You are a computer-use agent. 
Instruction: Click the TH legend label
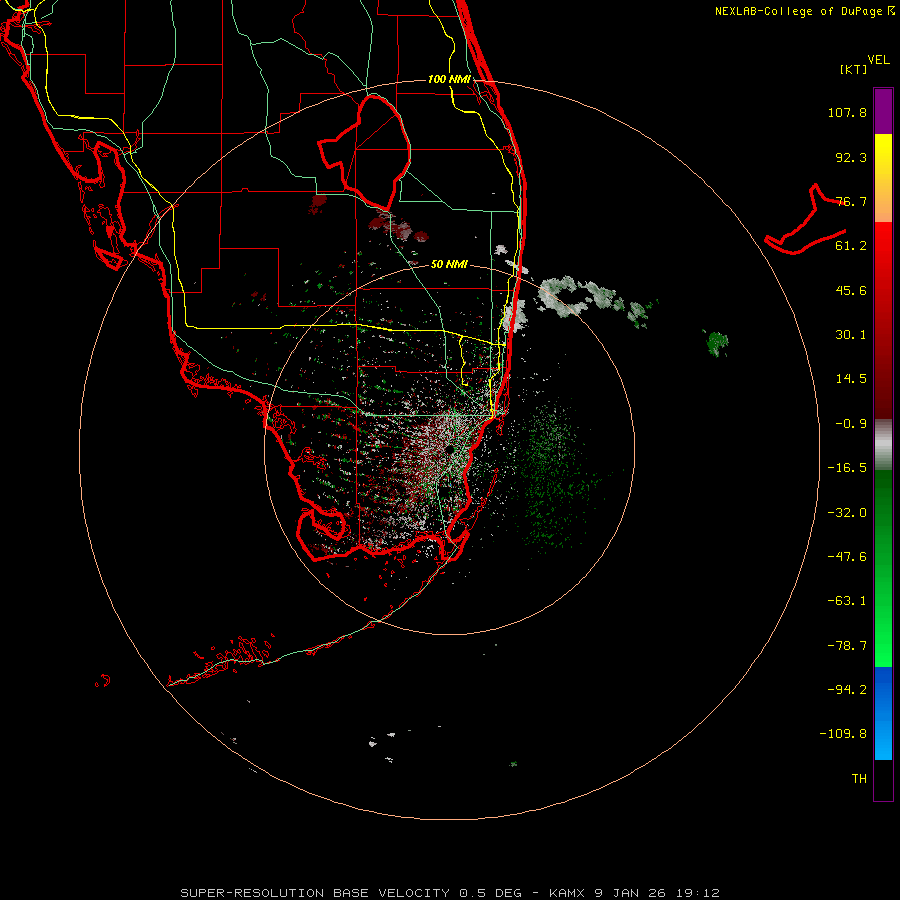click(859, 779)
